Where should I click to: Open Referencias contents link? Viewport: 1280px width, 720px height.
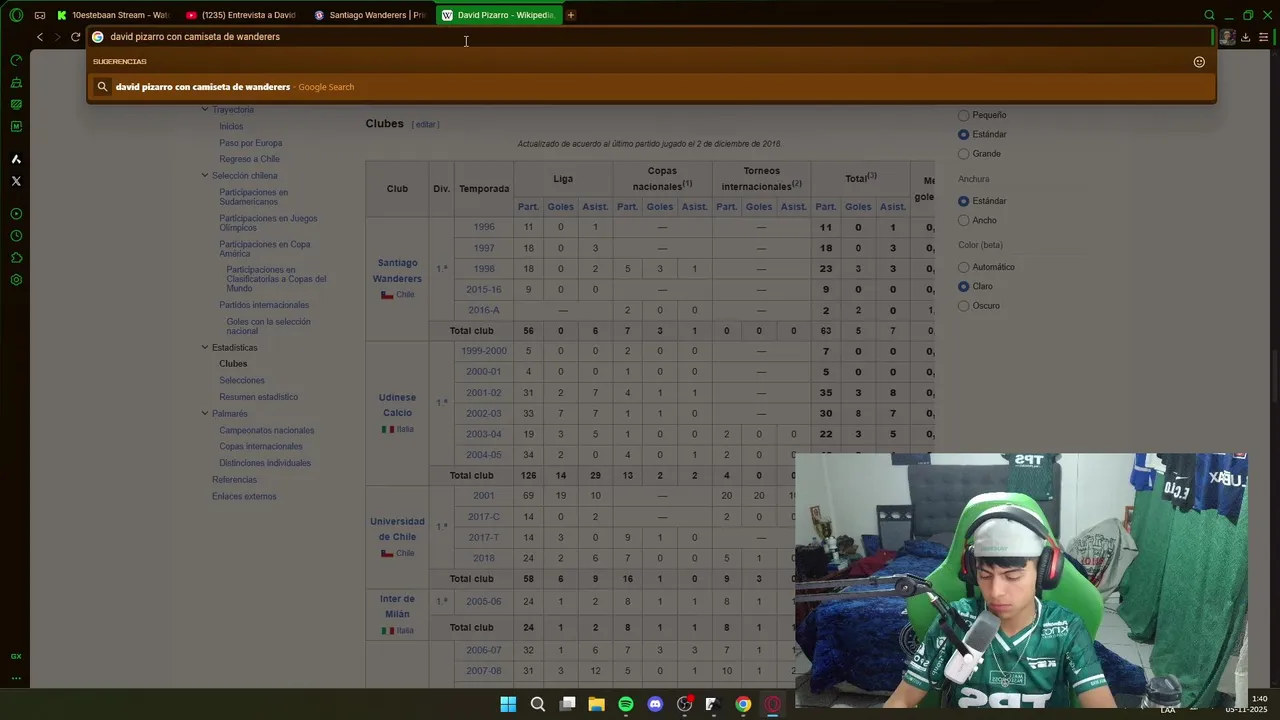pyautogui.click(x=234, y=479)
